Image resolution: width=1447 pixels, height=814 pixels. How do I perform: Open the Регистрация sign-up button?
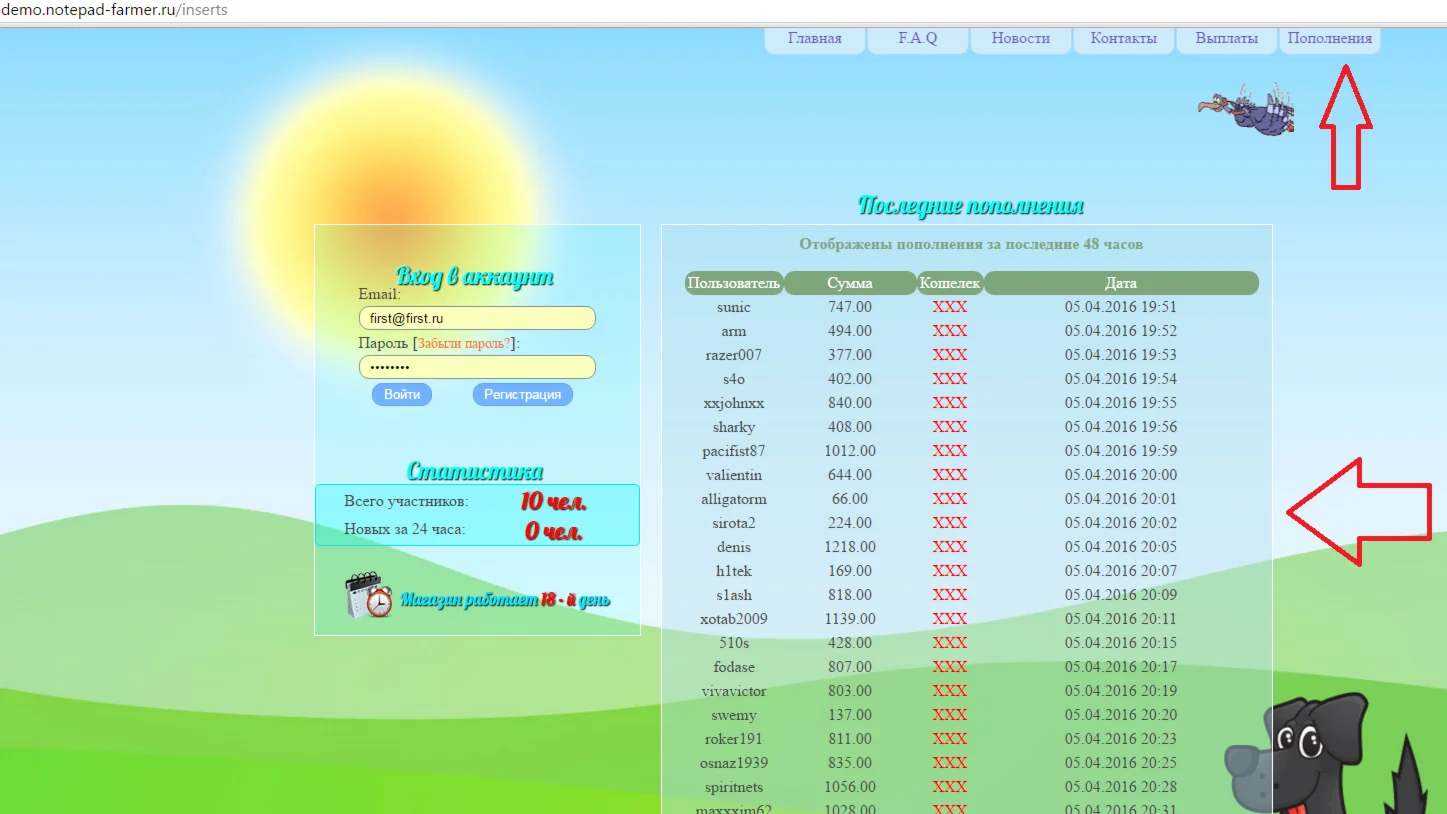523,394
